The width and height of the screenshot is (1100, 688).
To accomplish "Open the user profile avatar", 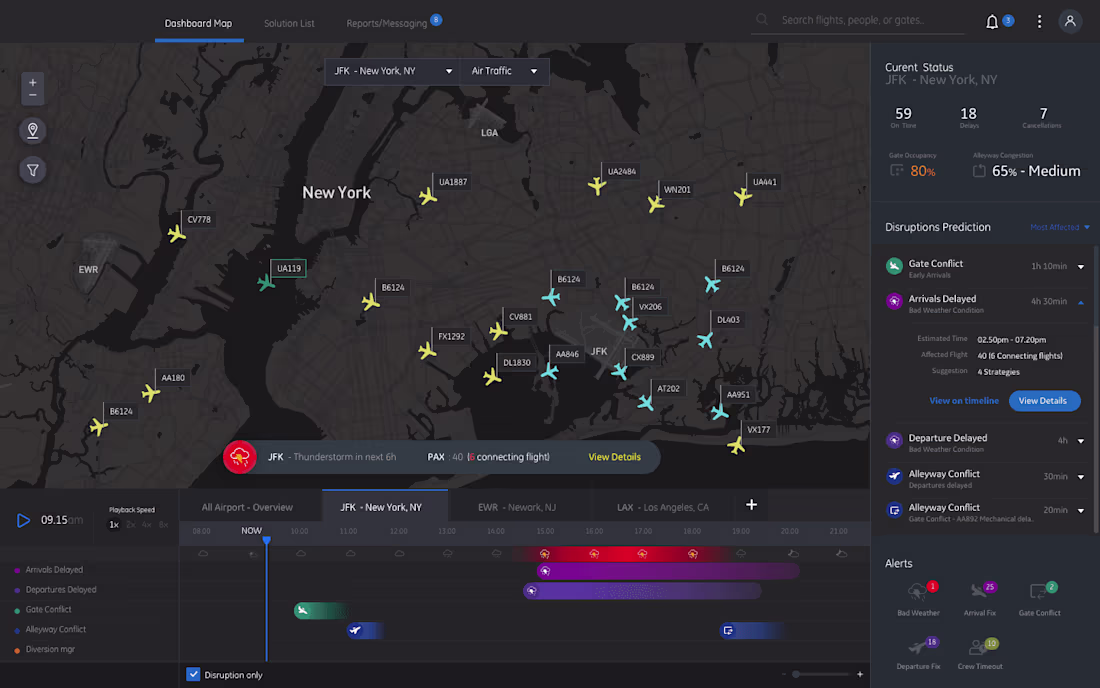I will [x=1070, y=22].
